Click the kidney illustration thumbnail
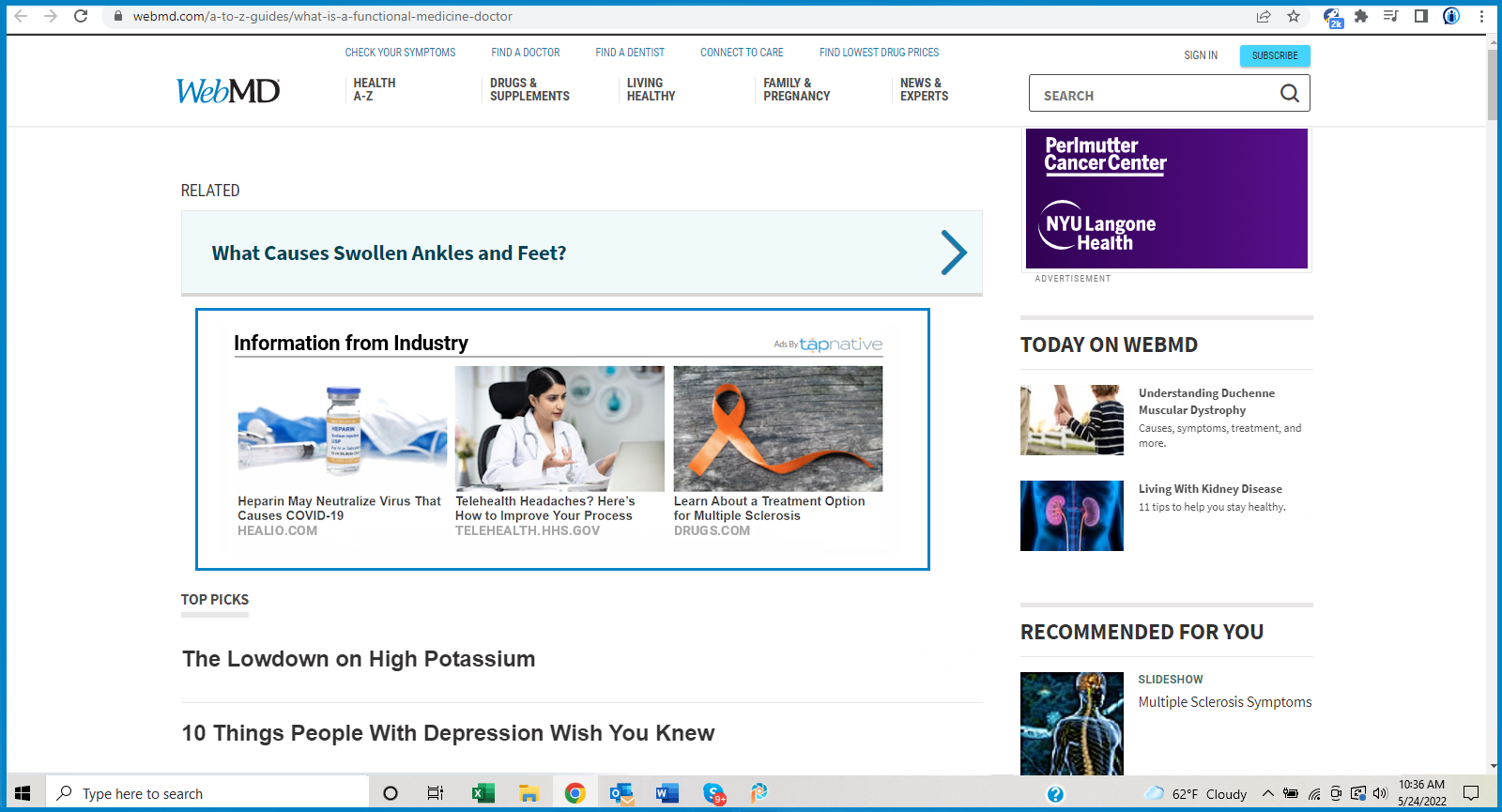Screen dimensions: 1502x812 coord(1072,515)
